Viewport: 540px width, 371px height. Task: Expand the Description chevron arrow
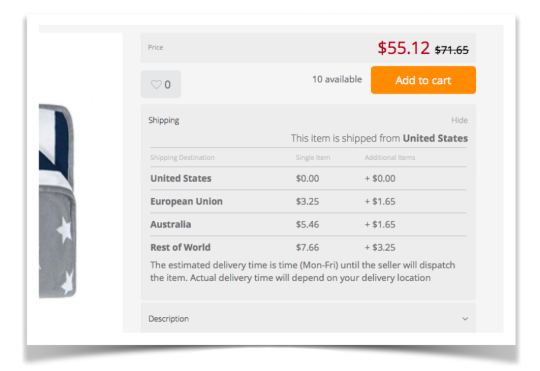coord(465,319)
